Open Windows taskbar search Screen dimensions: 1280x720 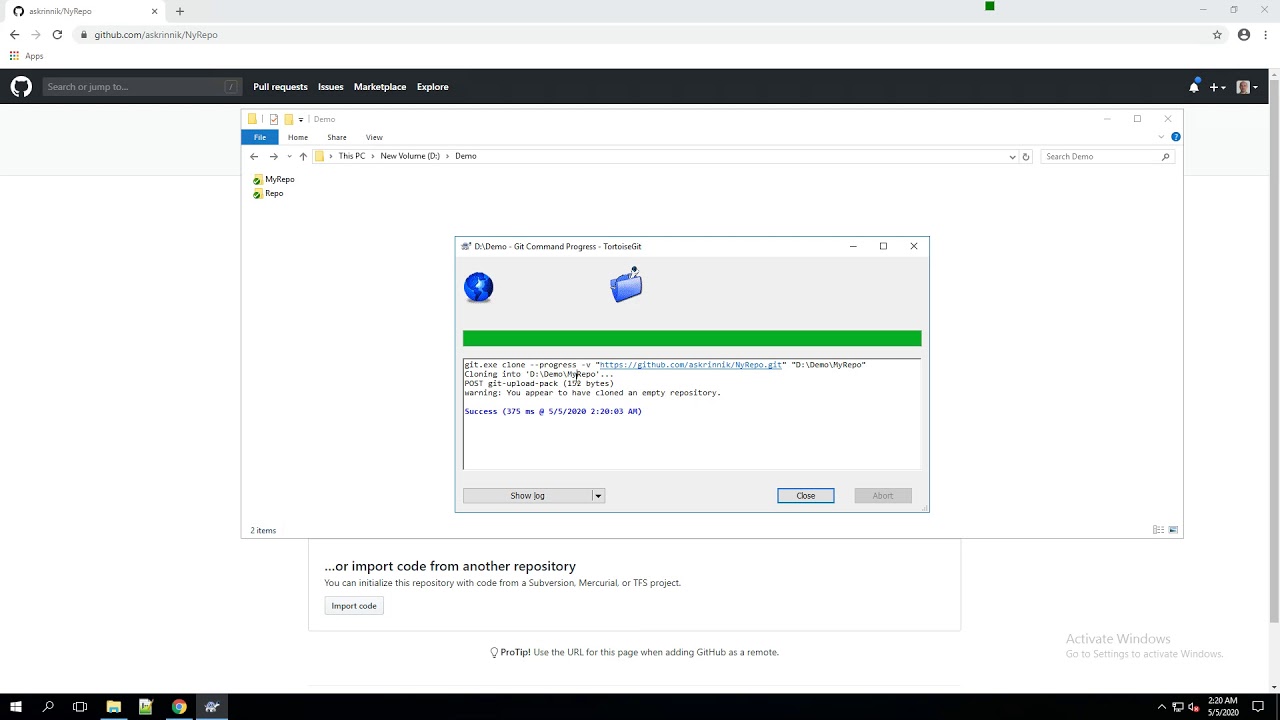pyautogui.click(x=48, y=707)
